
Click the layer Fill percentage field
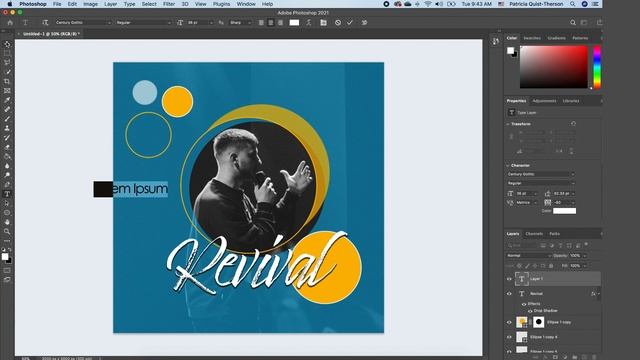coord(575,266)
